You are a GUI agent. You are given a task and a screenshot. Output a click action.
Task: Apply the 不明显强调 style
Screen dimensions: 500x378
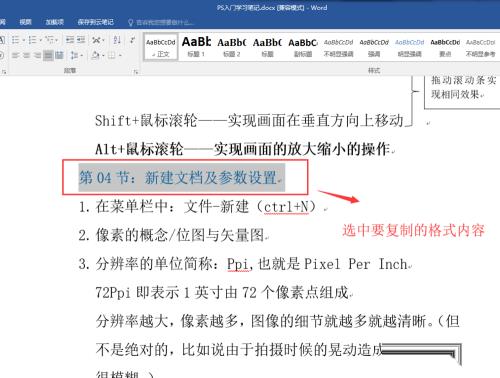pyautogui.click(x=338, y=47)
